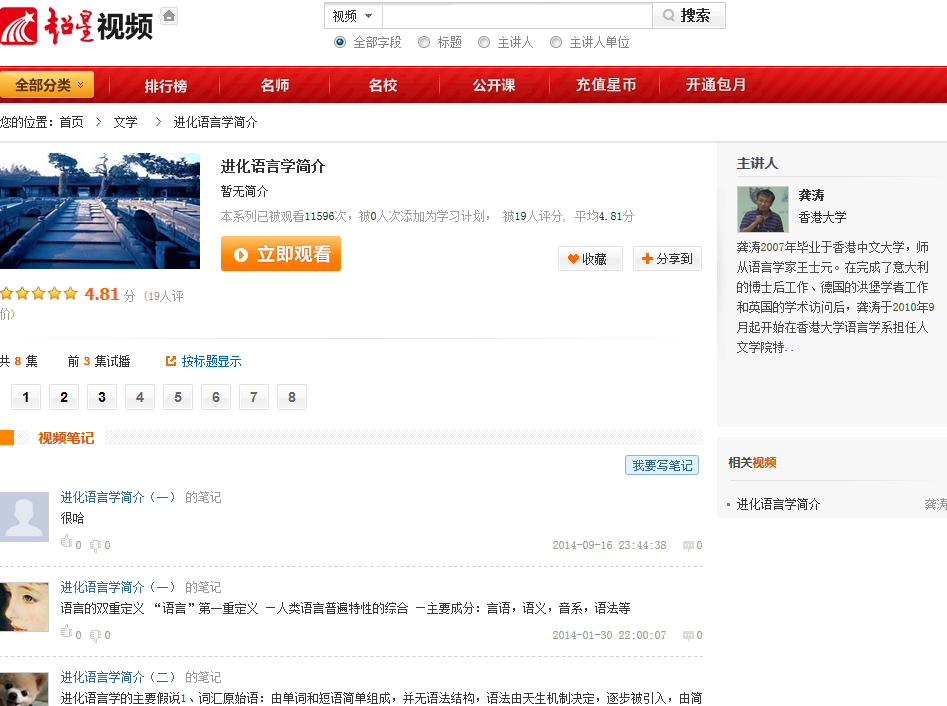Click the 我要写笔记 button
This screenshot has height=706, width=947.
click(x=662, y=465)
